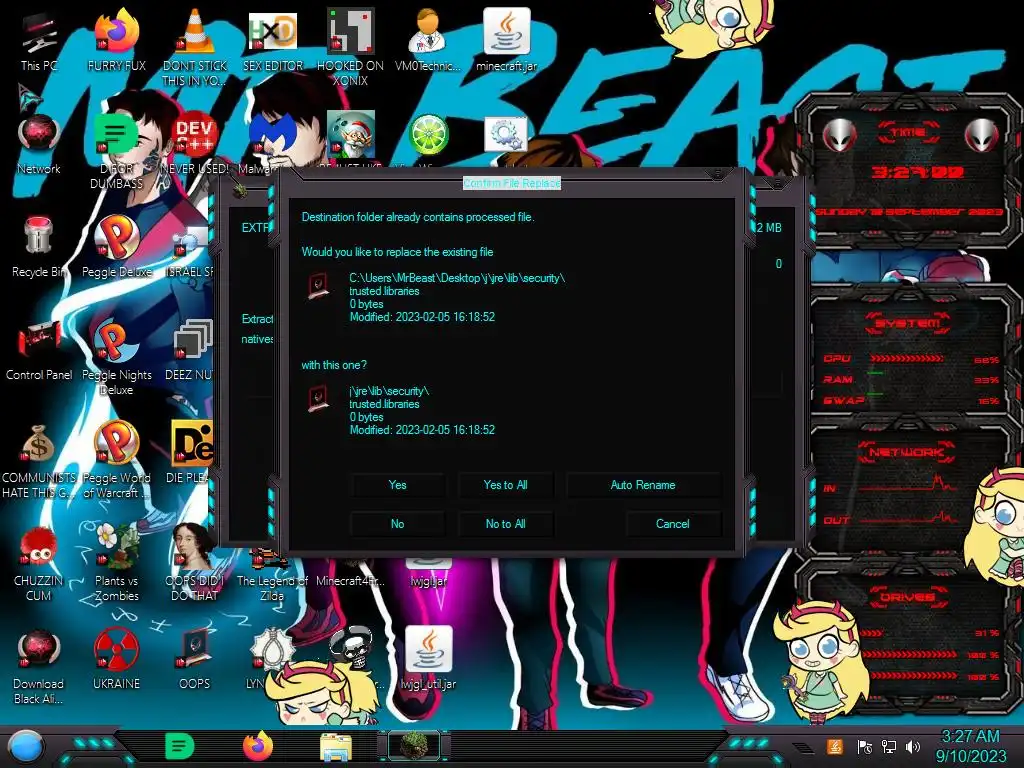The image size is (1024, 768).
Task: Select the skull with headphones icon
Action: tap(351, 648)
